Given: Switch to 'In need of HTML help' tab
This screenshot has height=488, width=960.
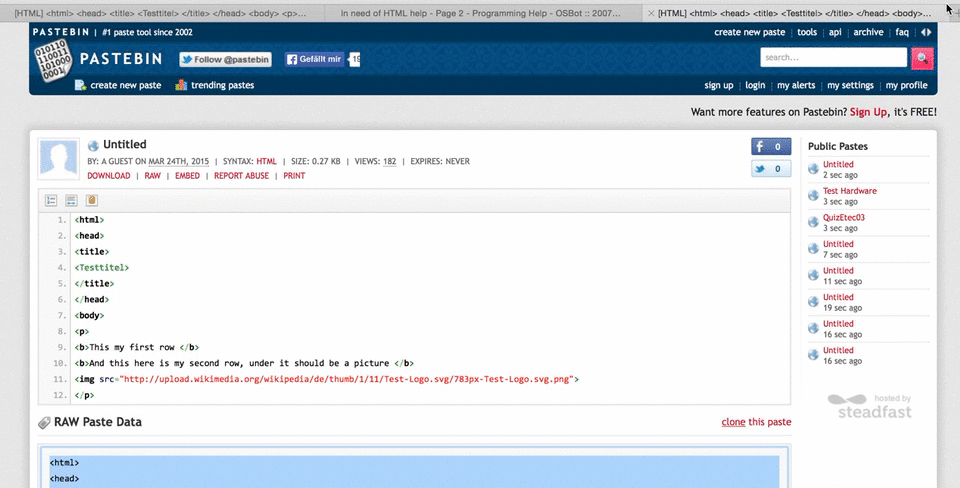Looking at the screenshot, I should tap(481, 13).
